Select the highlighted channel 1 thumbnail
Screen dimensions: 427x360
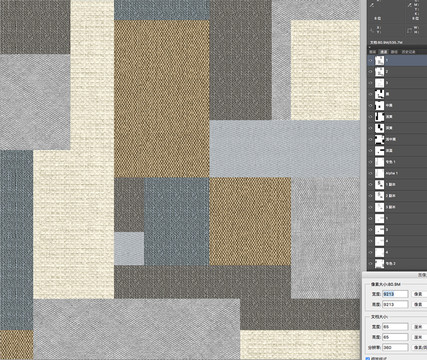tap(379, 60)
